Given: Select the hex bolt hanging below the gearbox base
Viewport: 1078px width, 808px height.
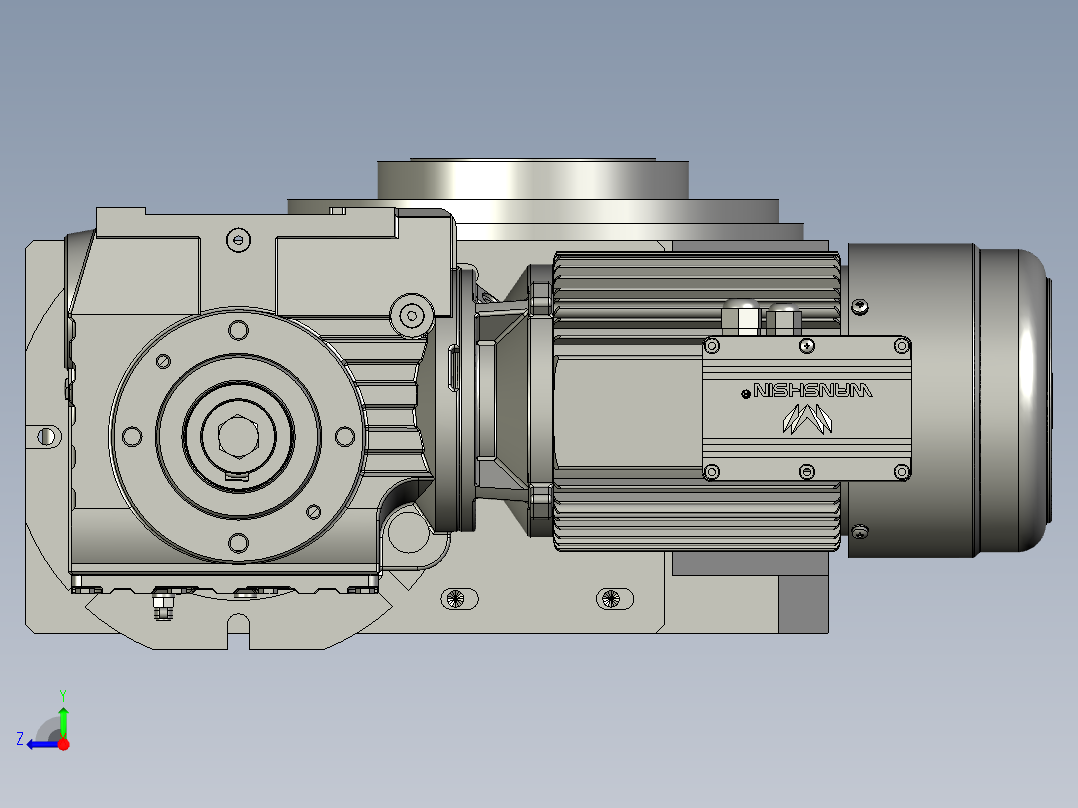Looking at the screenshot, I should [x=162, y=605].
